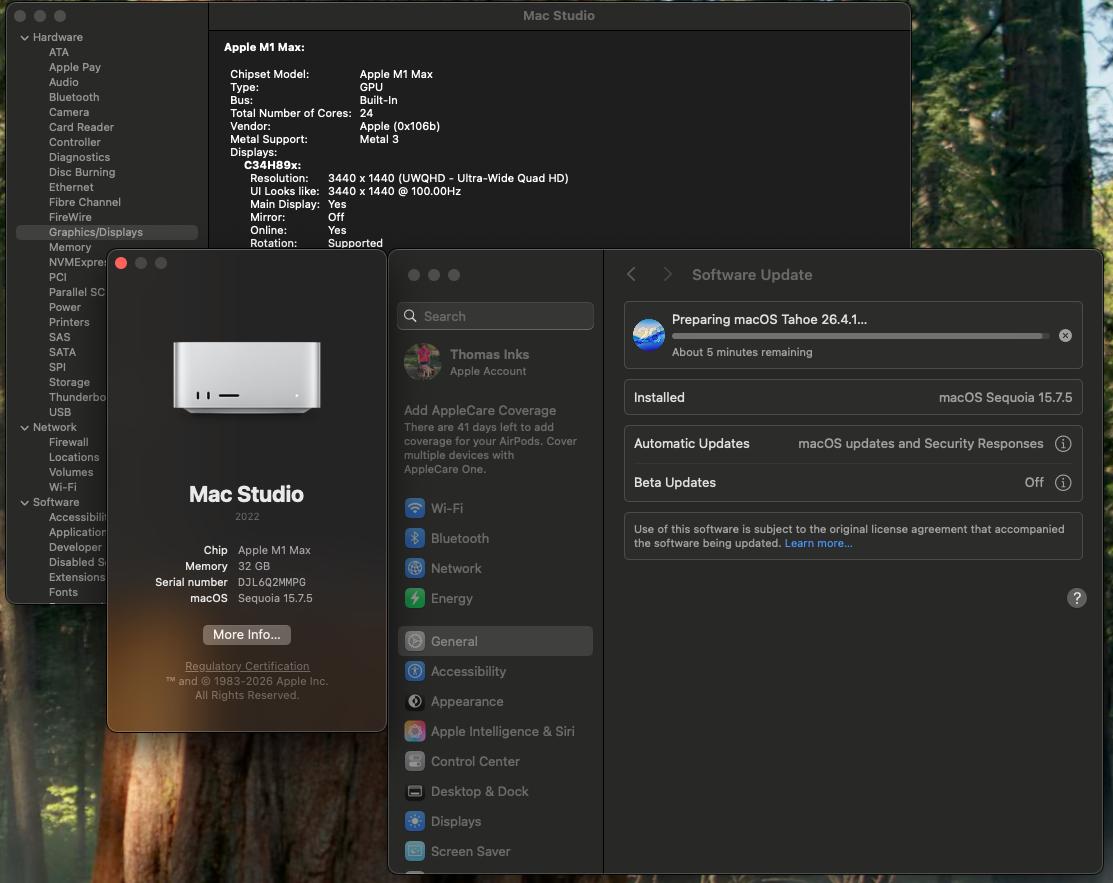Screen dimensions: 1113x883
Task: Select Appearance in settings sidebar
Action: 466,701
